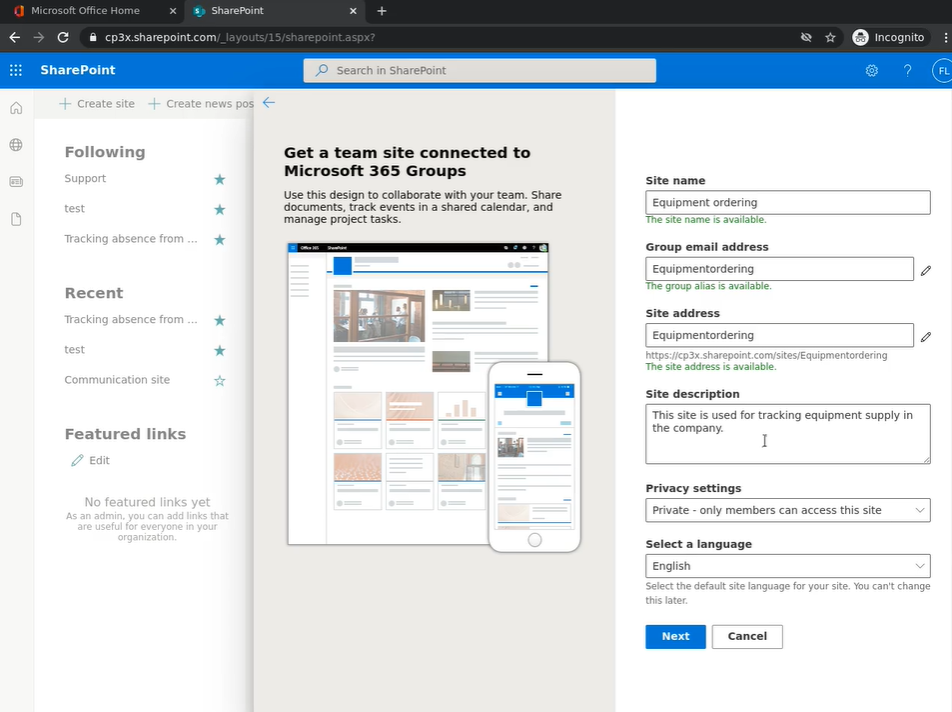Screen dimensions: 952x712
Task: Open the Incognito profile indicator
Action: pyautogui.click(x=888, y=38)
